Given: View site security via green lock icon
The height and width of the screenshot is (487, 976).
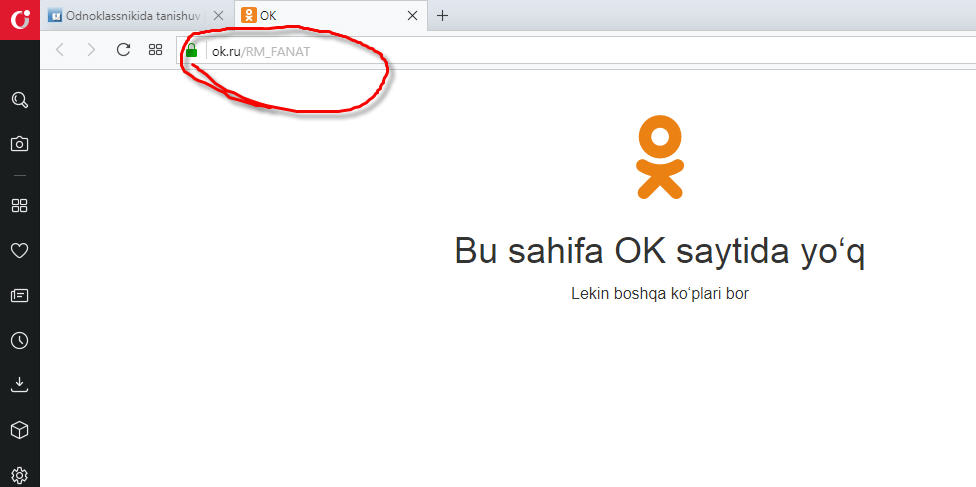Looking at the screenshot, I should point(191,51).
